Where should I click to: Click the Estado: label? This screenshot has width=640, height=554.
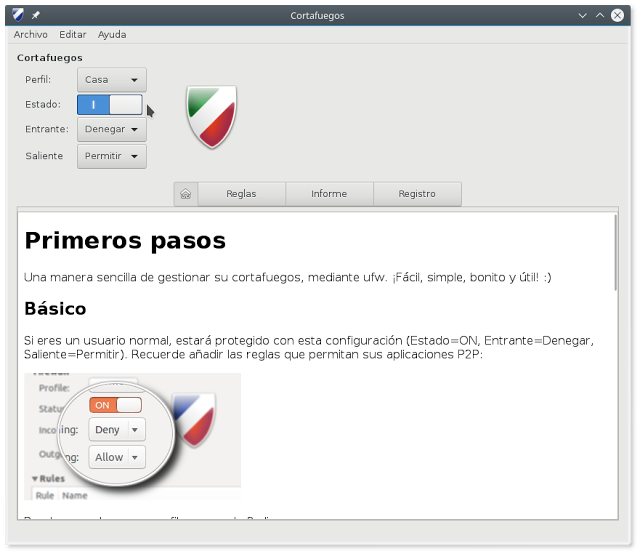tap(43, 105)
